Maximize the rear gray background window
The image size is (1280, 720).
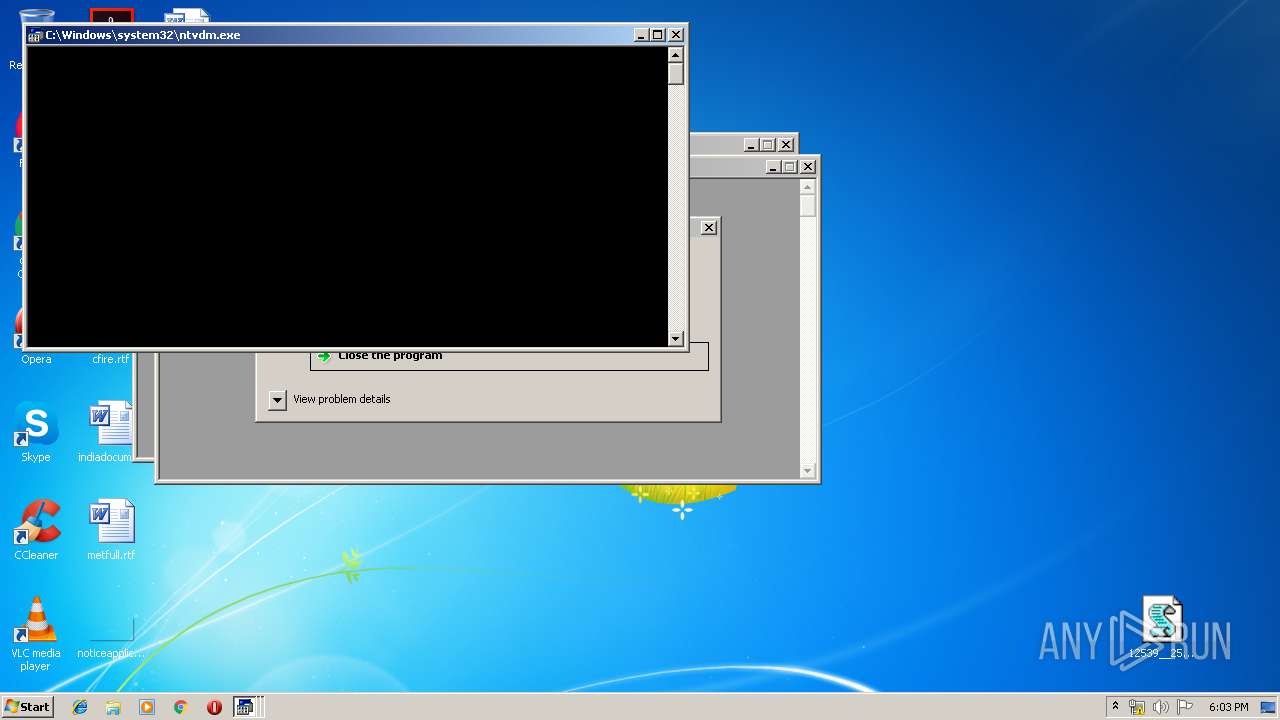pyautogui.click(x=768, y=145)
